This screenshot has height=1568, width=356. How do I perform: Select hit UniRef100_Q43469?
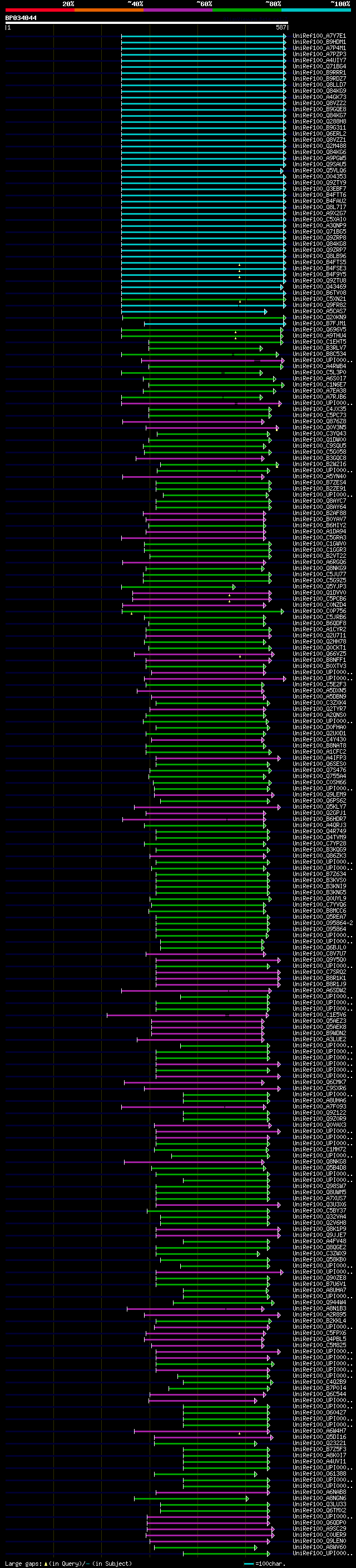tap(319, 286)
